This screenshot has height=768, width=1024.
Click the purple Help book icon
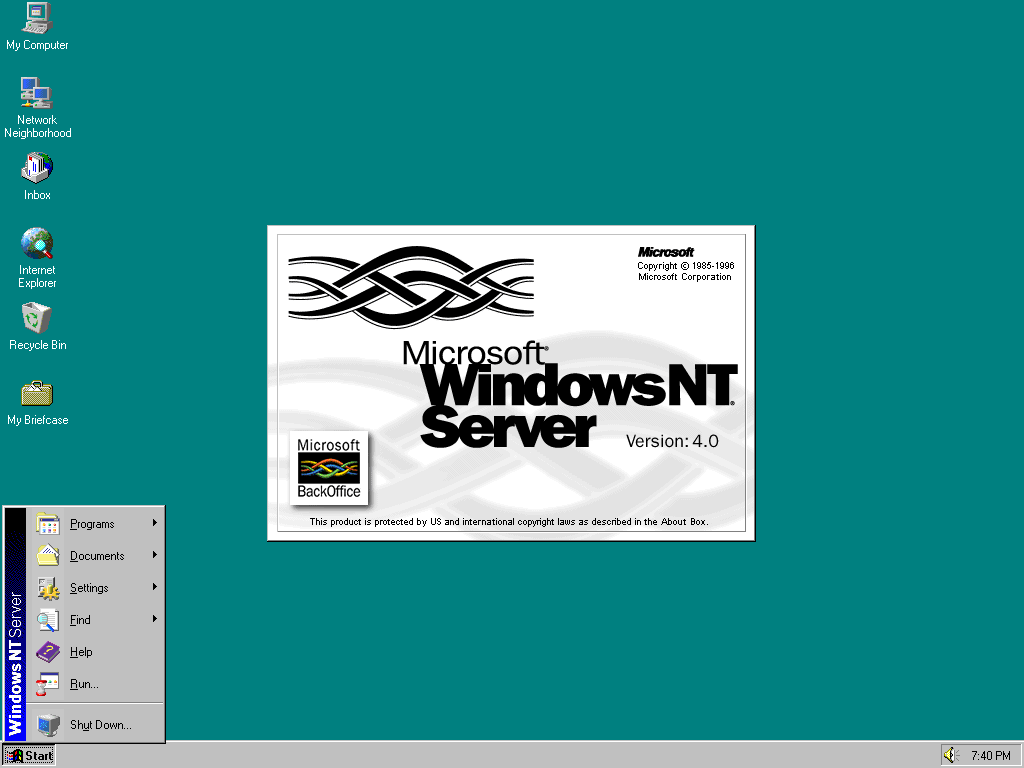(48, 652)
